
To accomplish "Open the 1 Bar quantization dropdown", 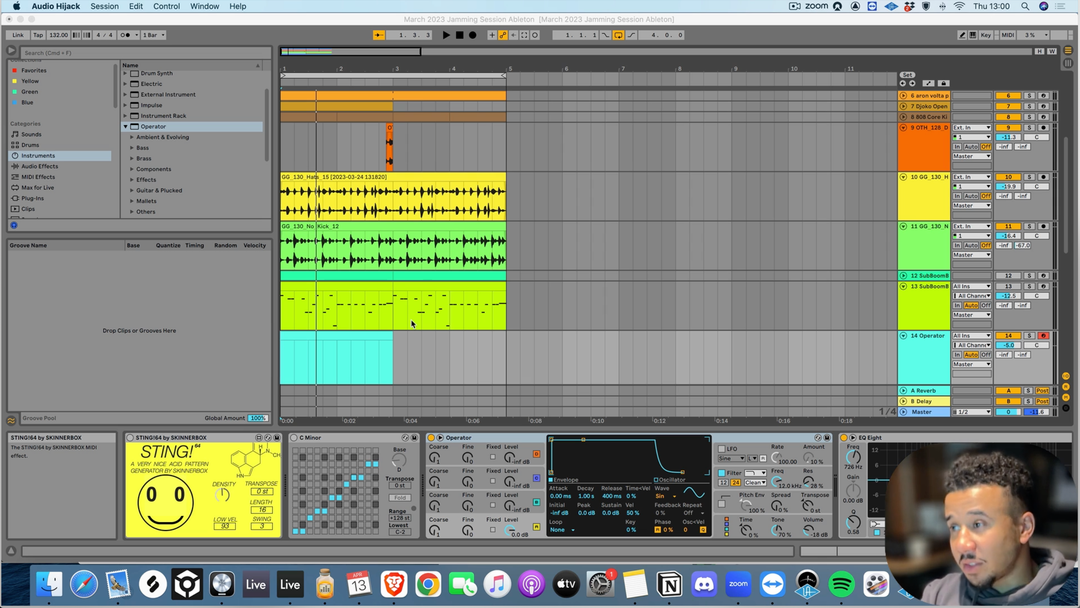I will point(154,35).
